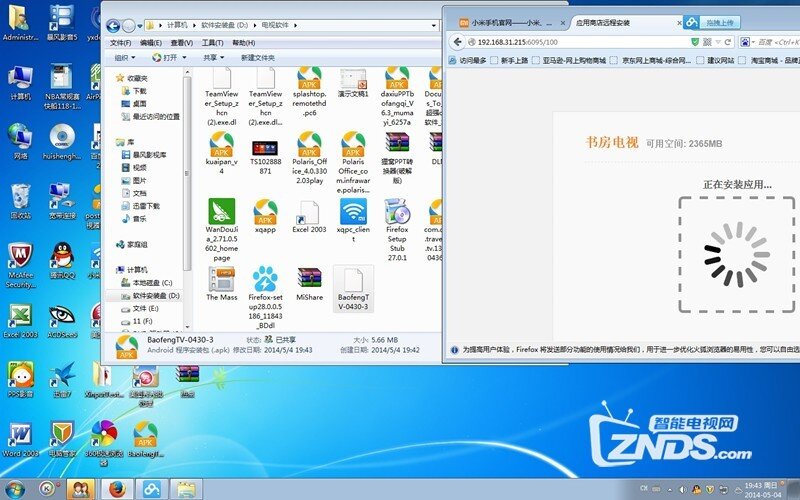Open the Word 2003 desktop shortcut

point(20,439)
